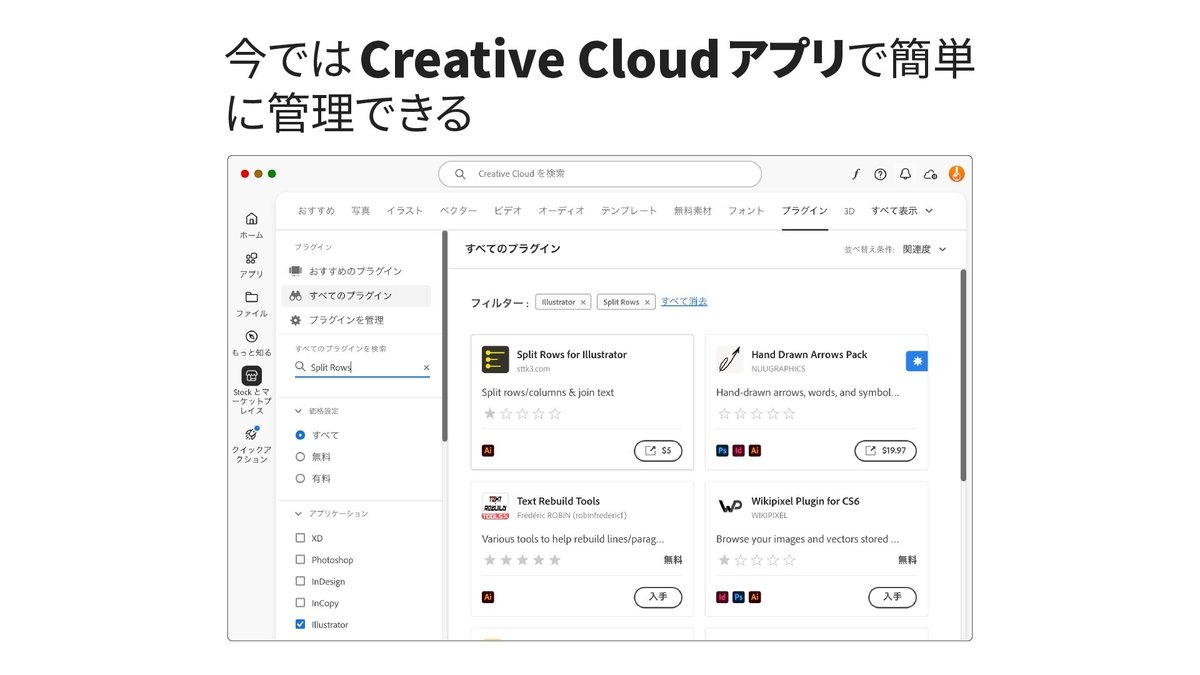Open Quick Actions (クイックアクション) rocket icon

pyautogui.click(x=251, y=434)
